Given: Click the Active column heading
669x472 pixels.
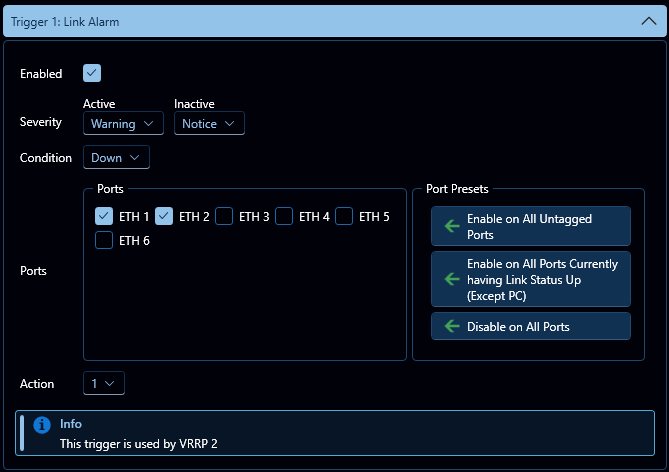Looking at the screenshot, I should tap(99, 104).
